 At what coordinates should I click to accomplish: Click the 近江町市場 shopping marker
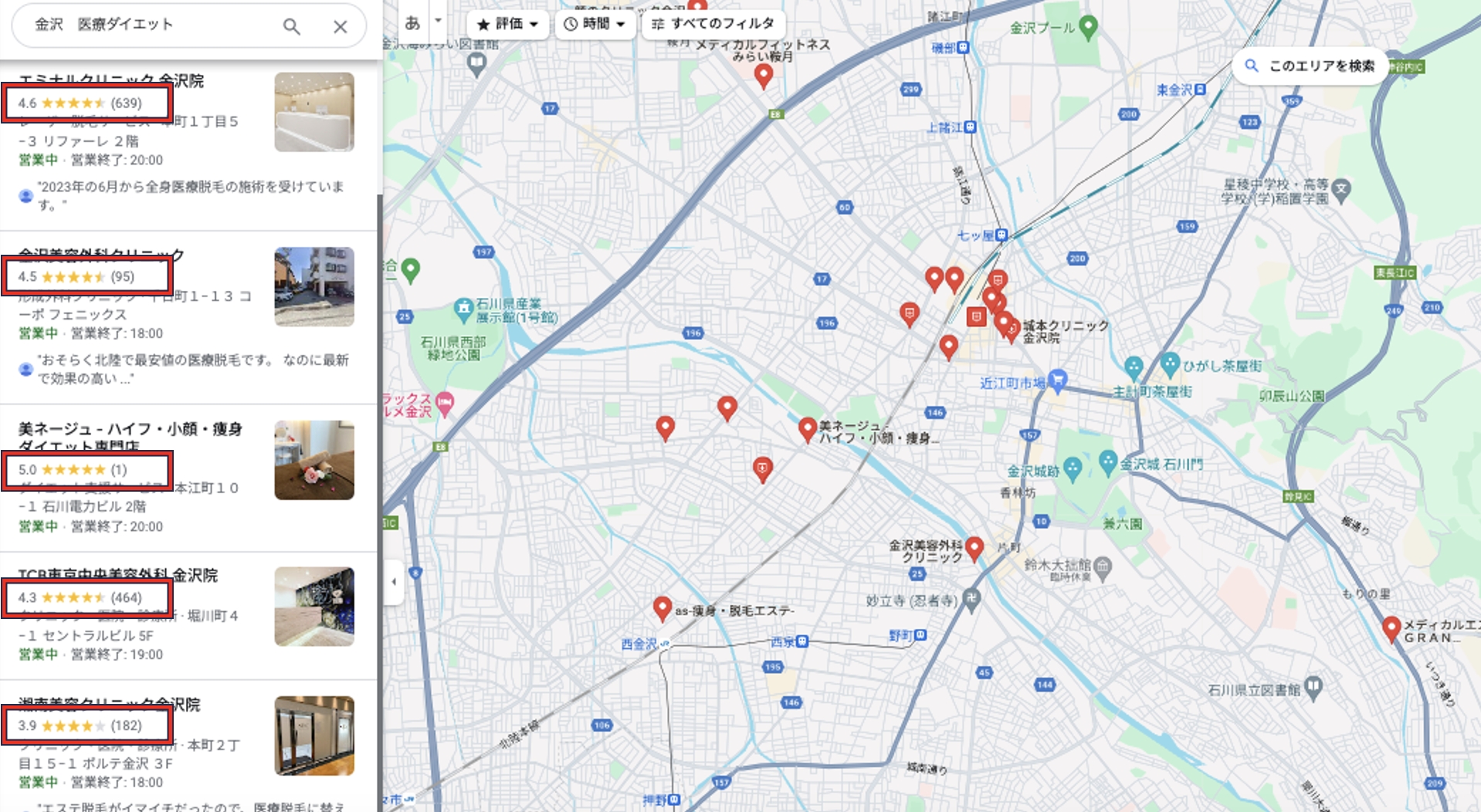click(x=1057, y=379)
